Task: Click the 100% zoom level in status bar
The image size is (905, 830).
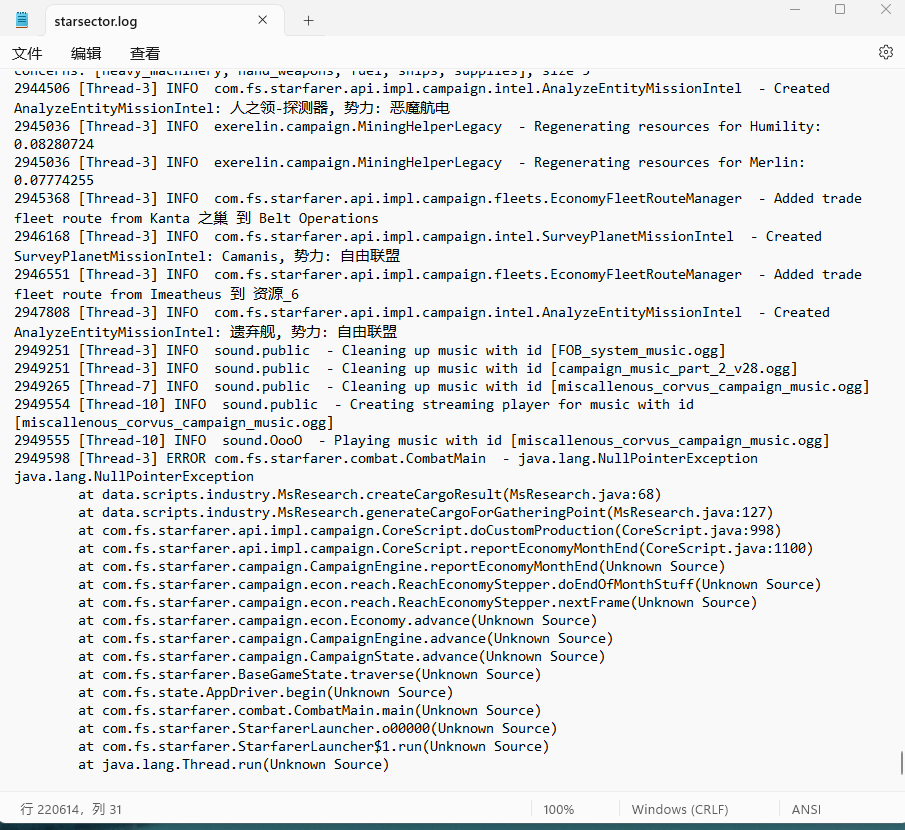Action: click(x=559, y=809)
